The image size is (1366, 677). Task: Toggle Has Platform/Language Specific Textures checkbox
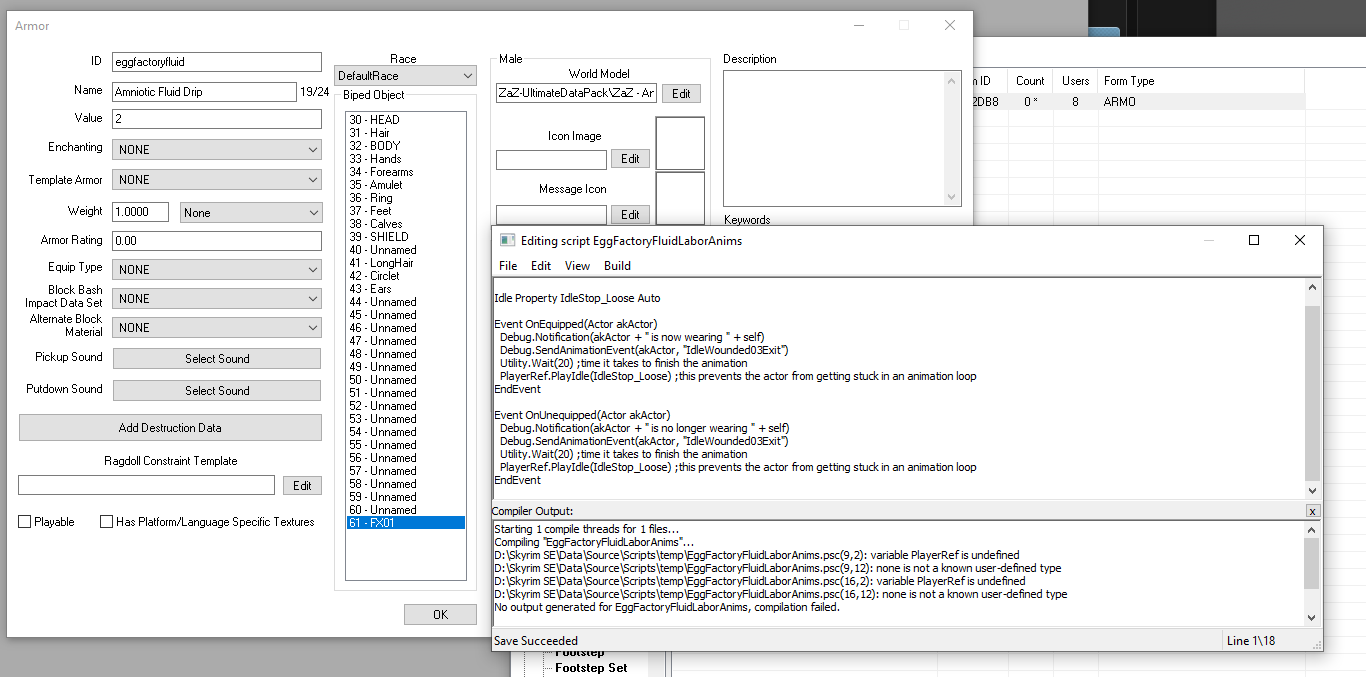point(107,522)
